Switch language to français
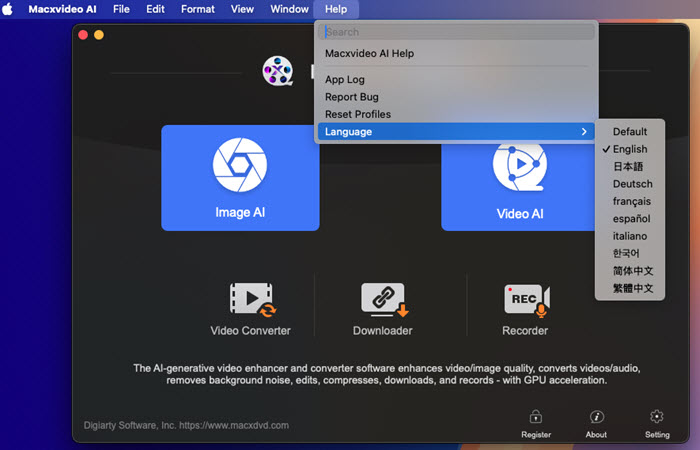Viewport: 700px width, 450px height. pyautogui.click(x=630, y=201)
